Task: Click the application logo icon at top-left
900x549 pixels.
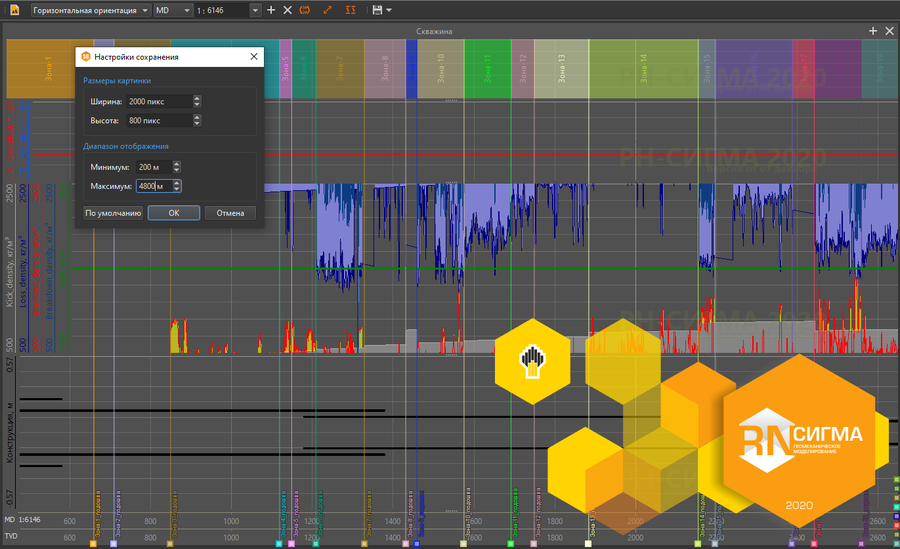Action: (x=15, y=10)
